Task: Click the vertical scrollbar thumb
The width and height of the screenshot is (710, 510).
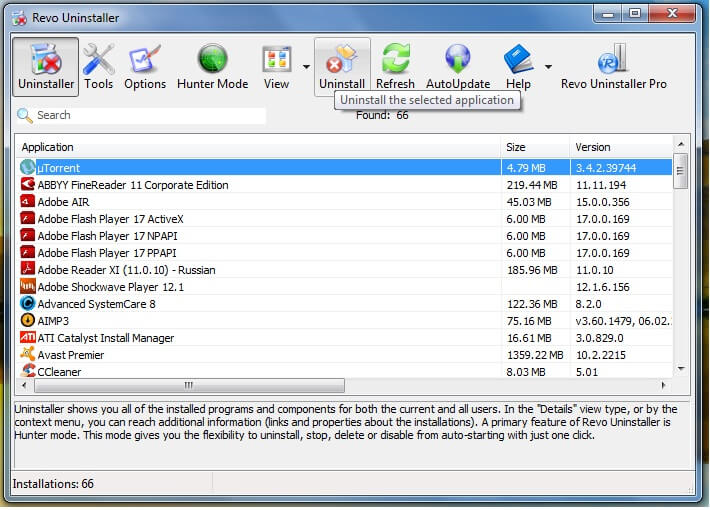Action: pos(680,171)
